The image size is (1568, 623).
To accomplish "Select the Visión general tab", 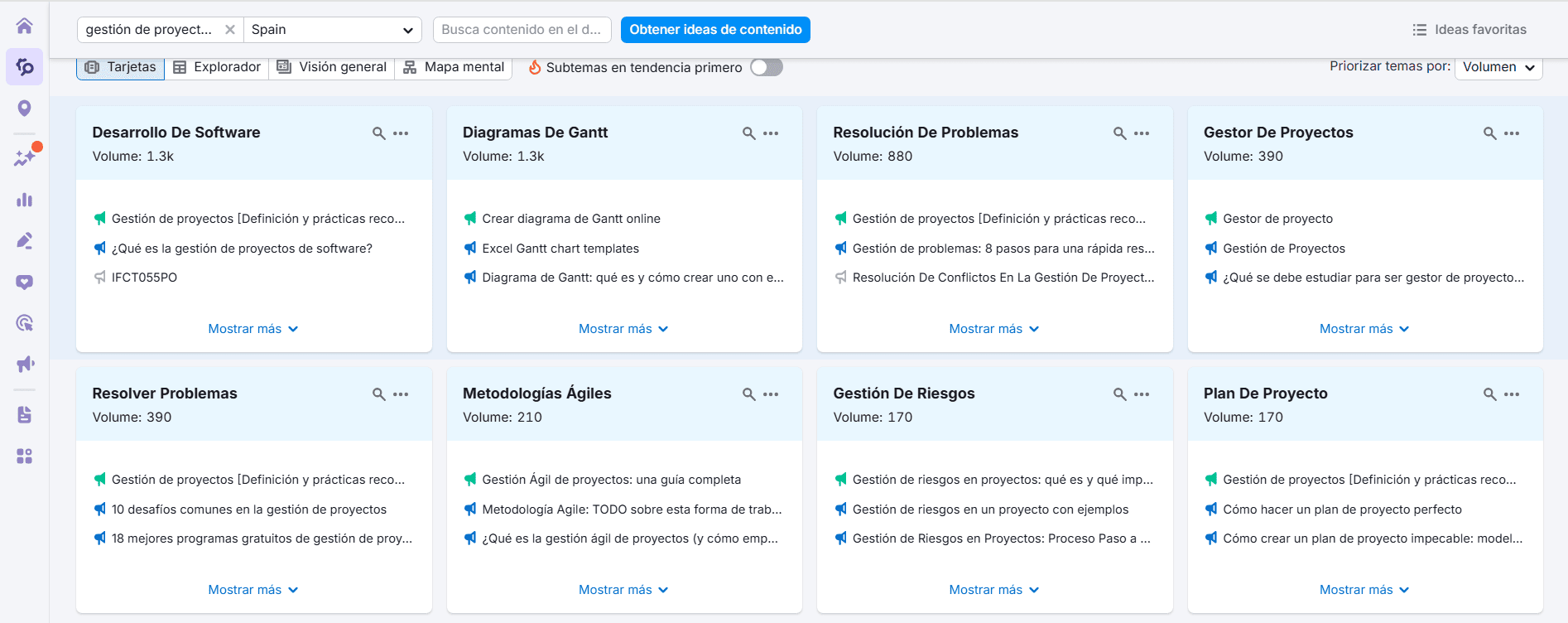I will coord(332,67).
